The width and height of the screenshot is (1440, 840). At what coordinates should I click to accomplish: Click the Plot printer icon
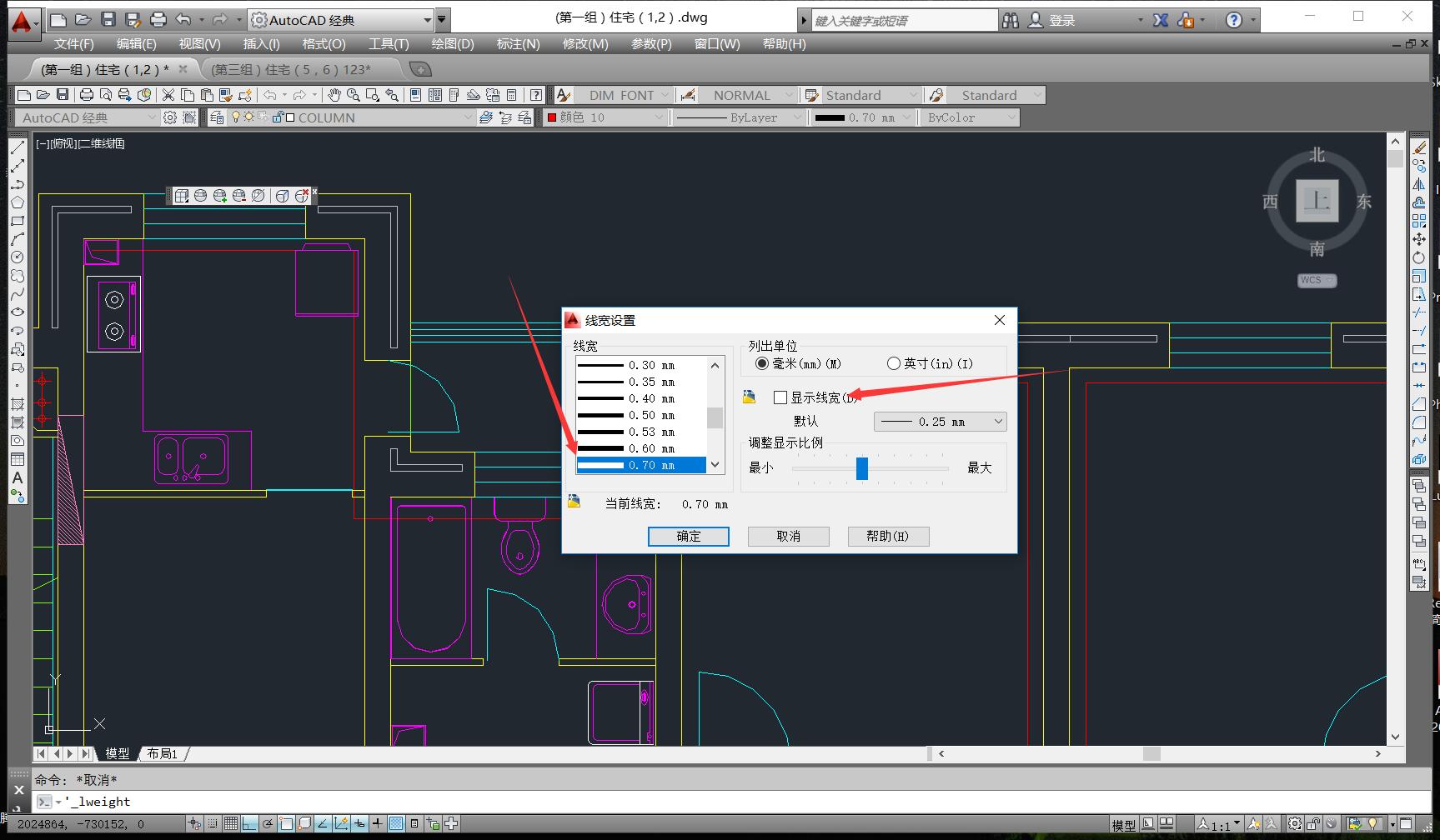click(x=86, y=95)
